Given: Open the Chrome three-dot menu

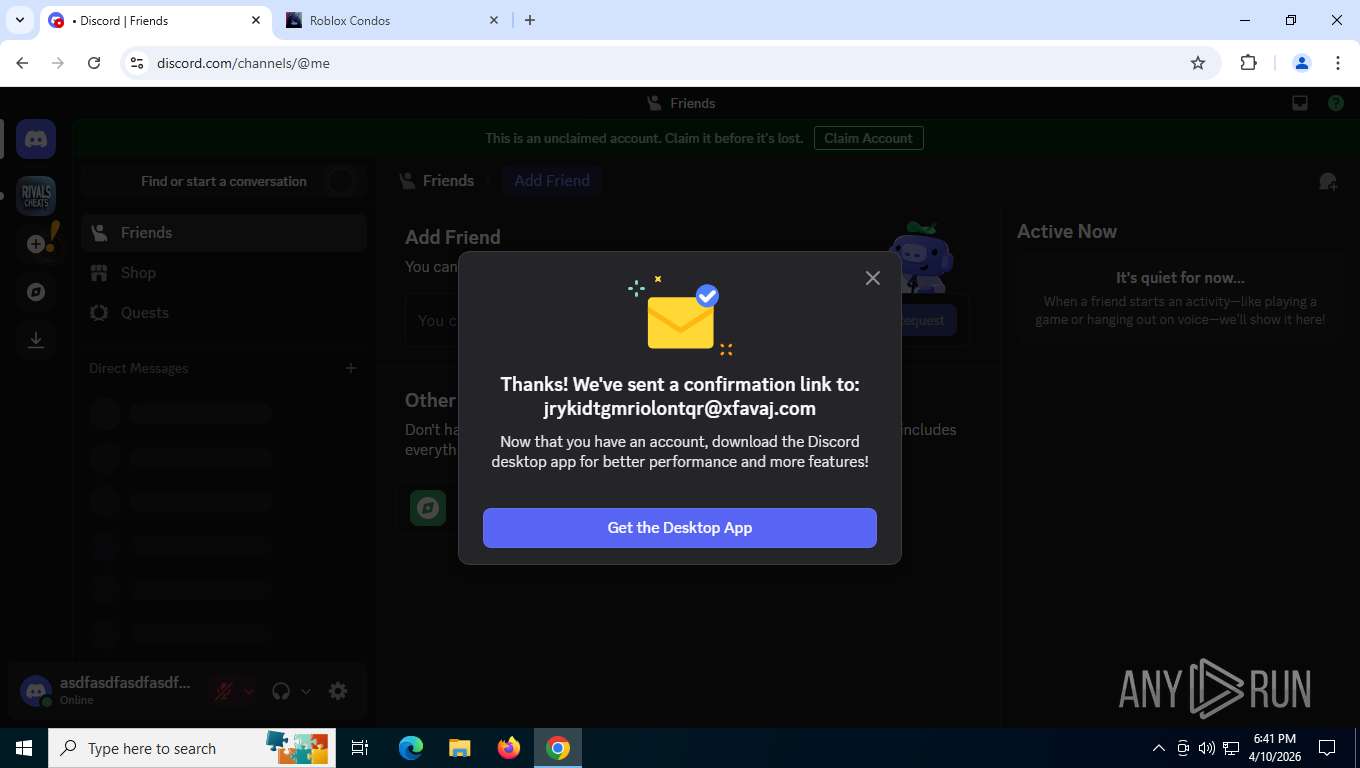Looking at the screenshot, I should [1338, 63].
